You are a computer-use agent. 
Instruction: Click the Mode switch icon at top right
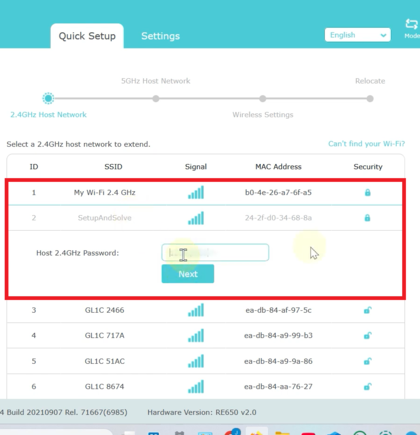[411, 24]
